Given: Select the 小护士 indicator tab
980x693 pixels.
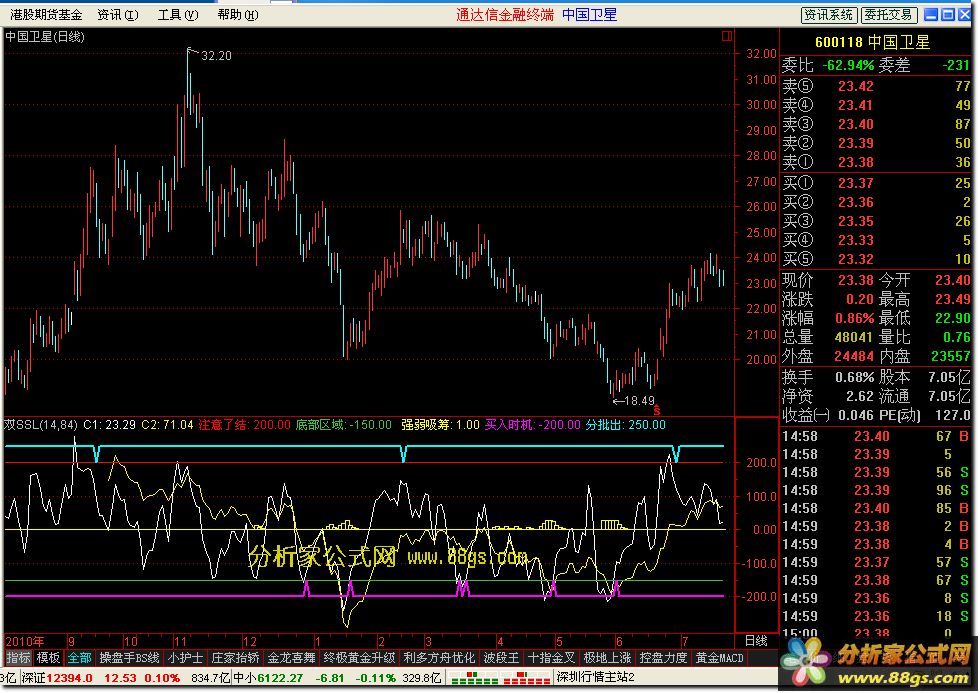Looking at the screenshot, I should click(185, 657).
